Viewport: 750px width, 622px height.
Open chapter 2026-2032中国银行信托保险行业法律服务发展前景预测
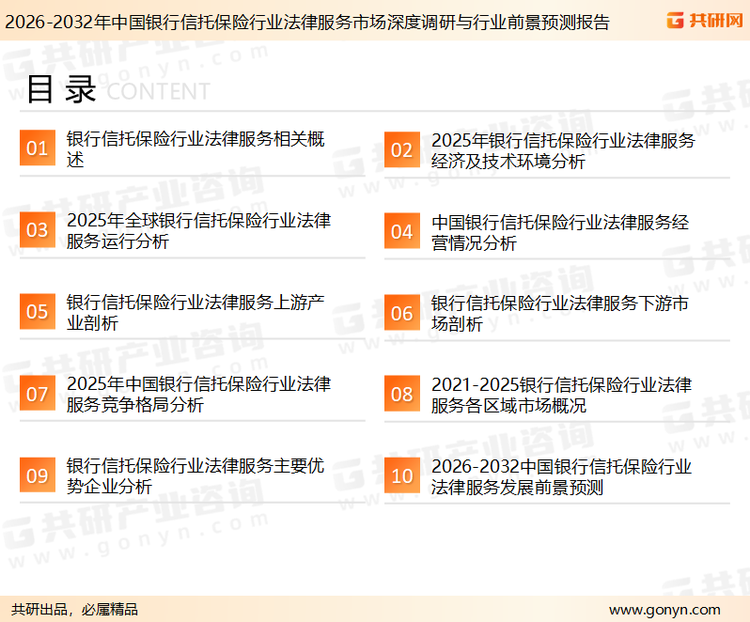pos(562,477)
